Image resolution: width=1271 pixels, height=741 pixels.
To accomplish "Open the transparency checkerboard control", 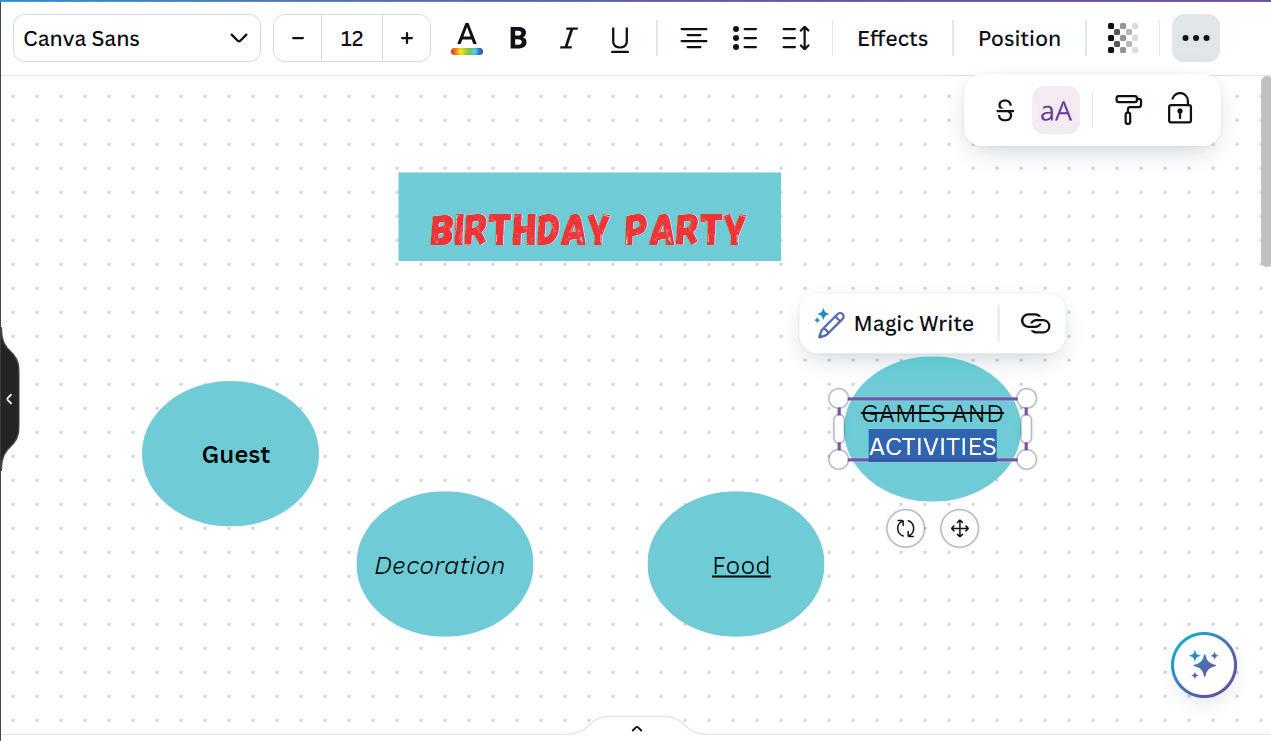I will pos(1123,38).
